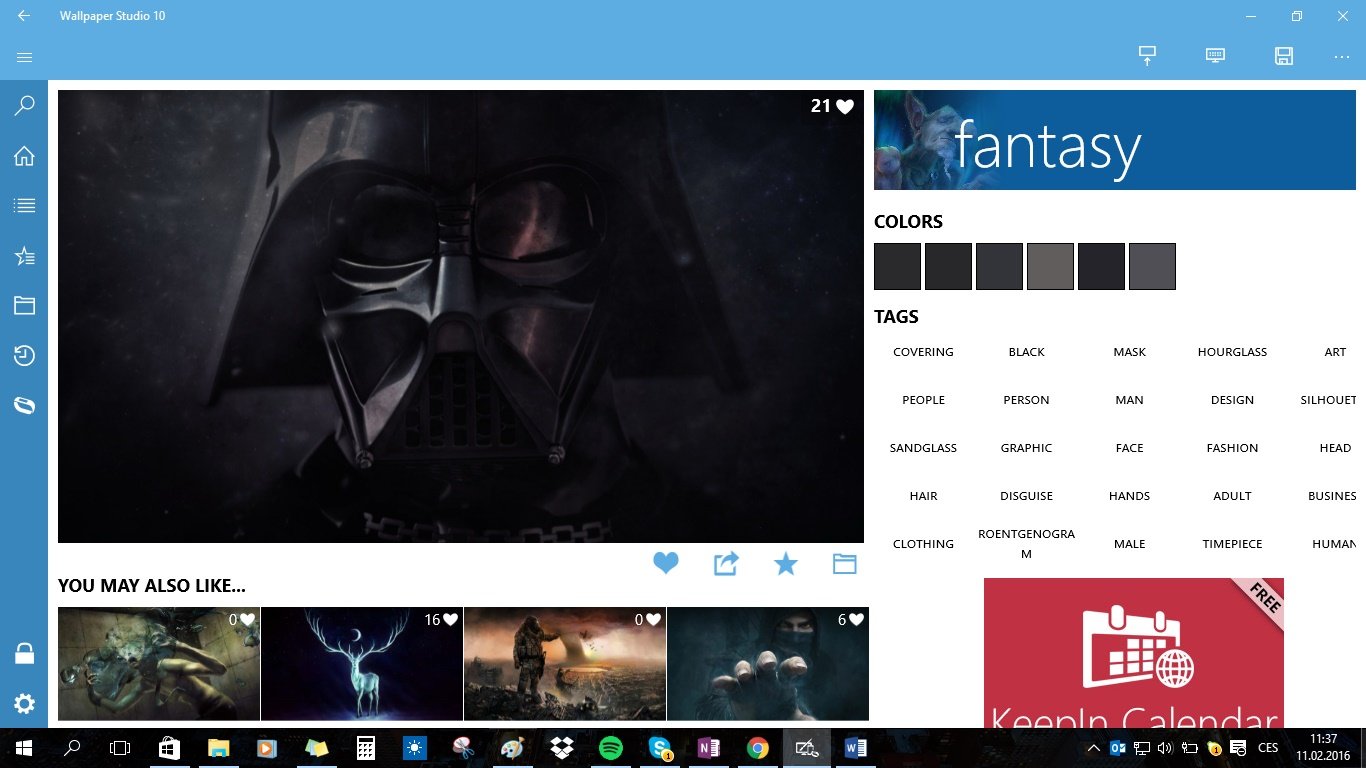Open Calculator from the taskbar
Viewport: 1366px width, 768px height.
click(365, 748)
